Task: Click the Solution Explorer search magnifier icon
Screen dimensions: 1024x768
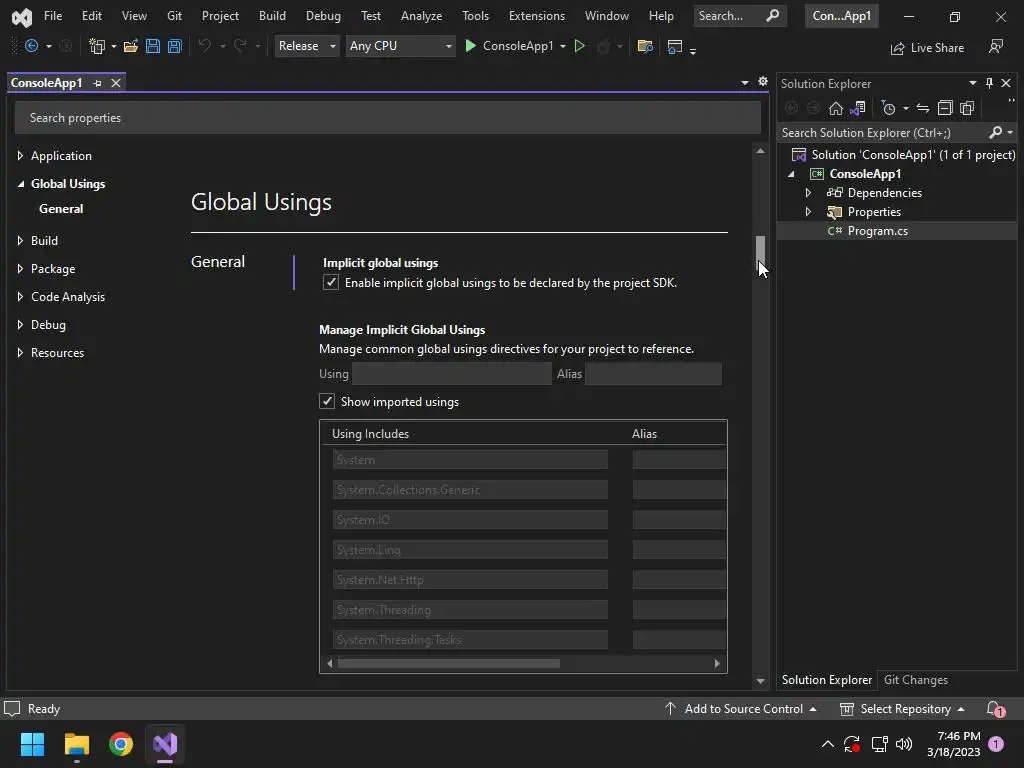Action: click(x=995, y=133)
